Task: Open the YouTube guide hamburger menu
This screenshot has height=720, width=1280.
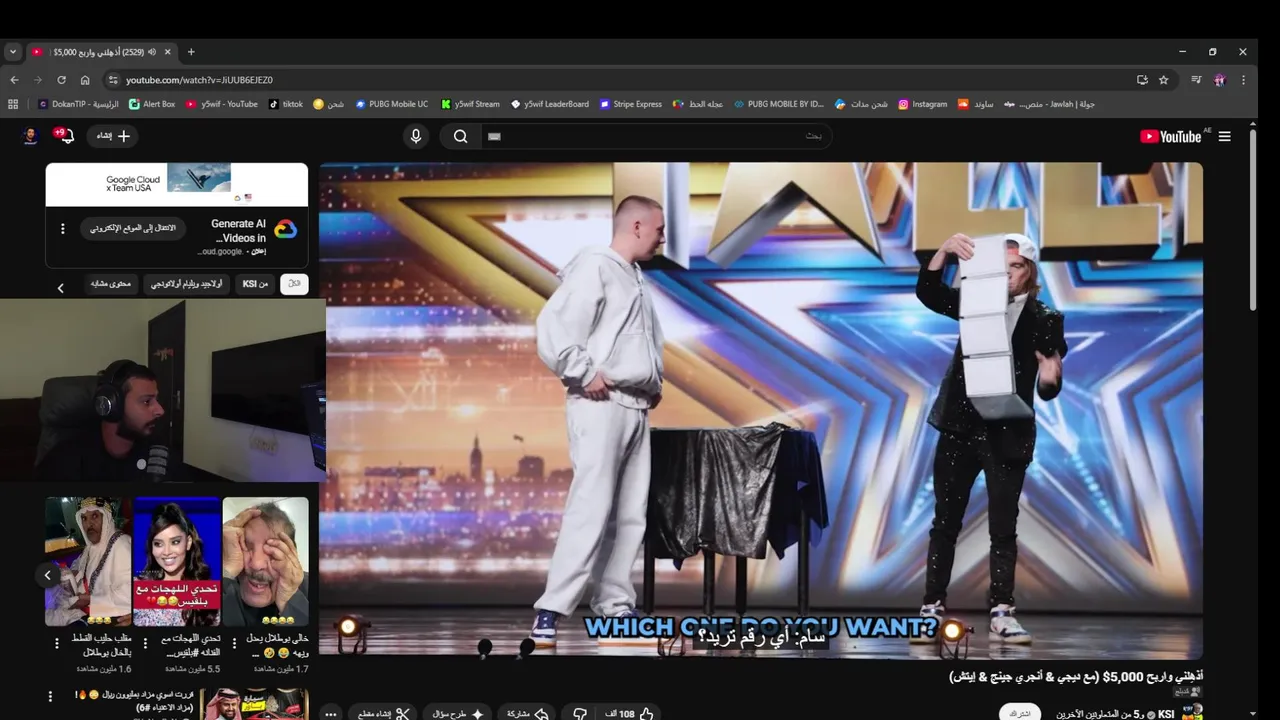Action: (1224, 136)
